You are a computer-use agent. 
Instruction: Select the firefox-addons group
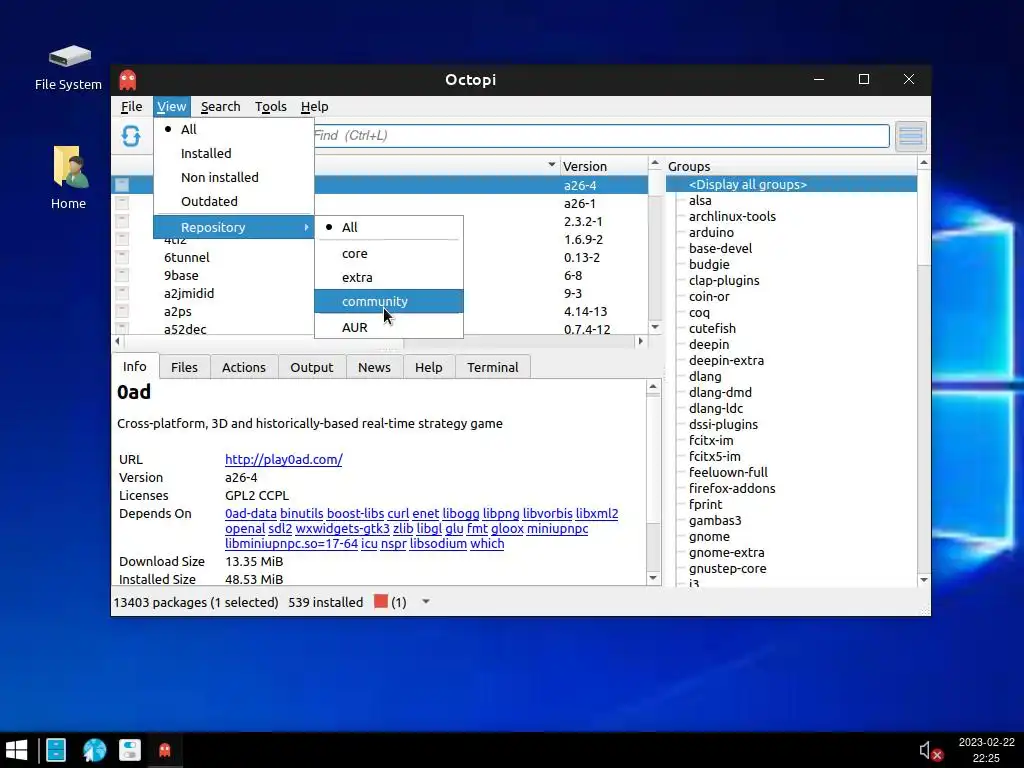pyautogui.click(x=732, y=488)
